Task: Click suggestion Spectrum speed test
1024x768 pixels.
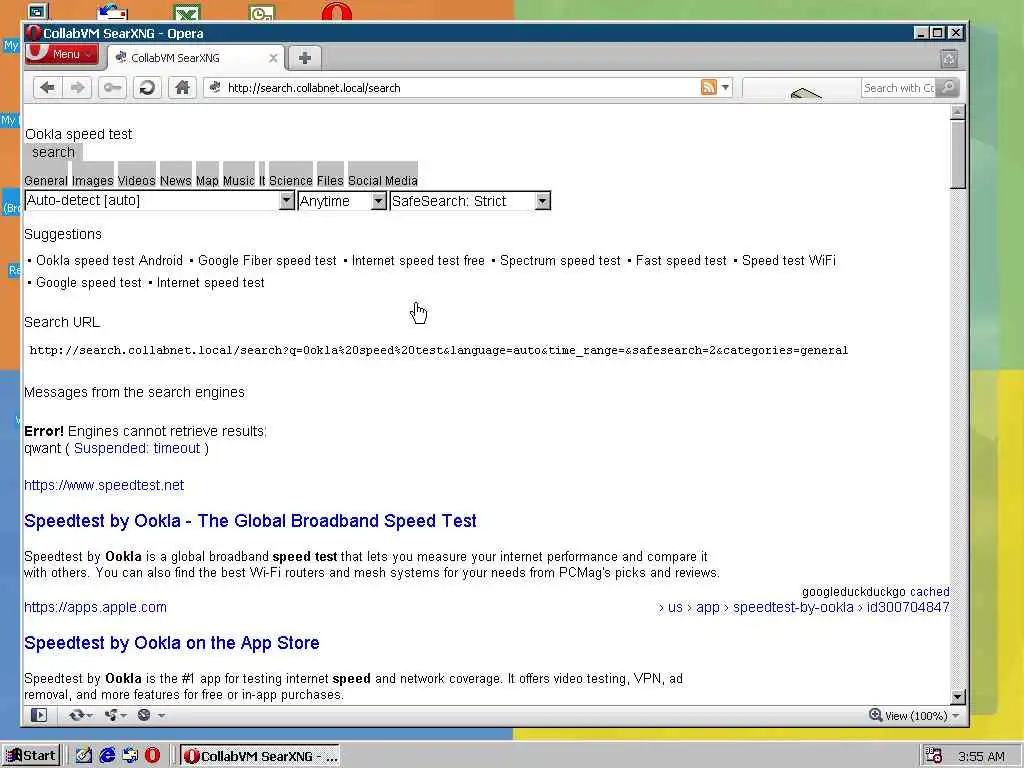Action: [x=560, y=261]
